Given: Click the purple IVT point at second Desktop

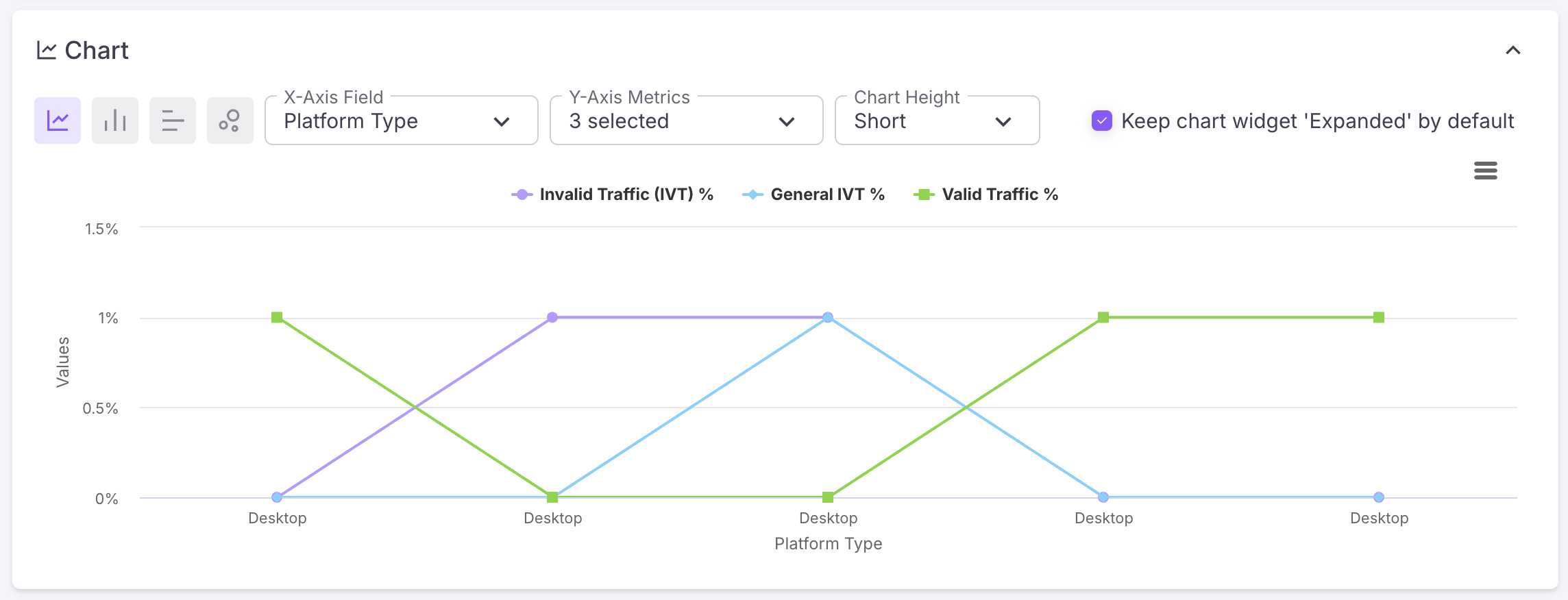Looking at the screenshot, I should (x=552, y=317).
